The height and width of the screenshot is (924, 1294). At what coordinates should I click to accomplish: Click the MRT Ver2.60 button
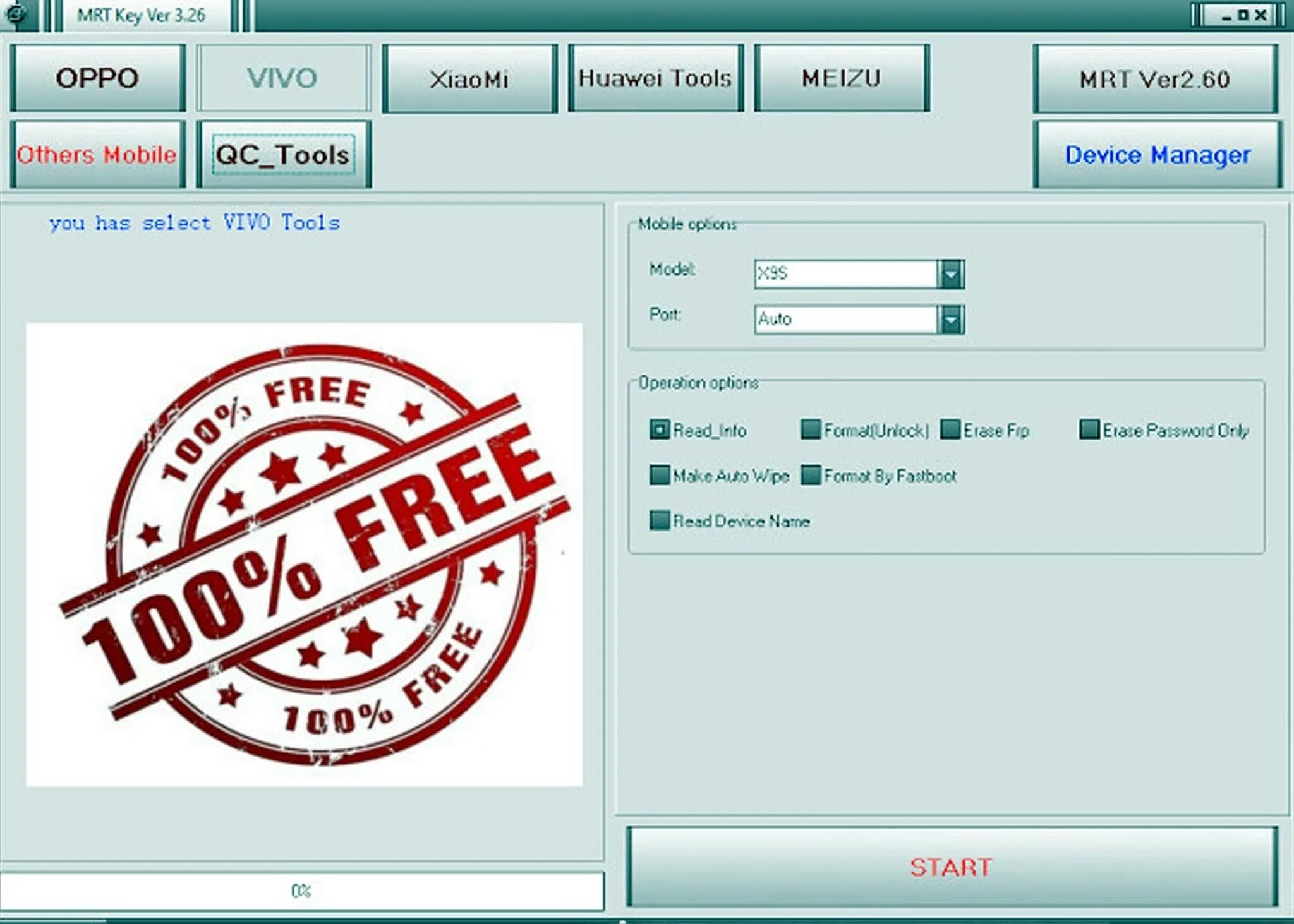pos(1154,80)
